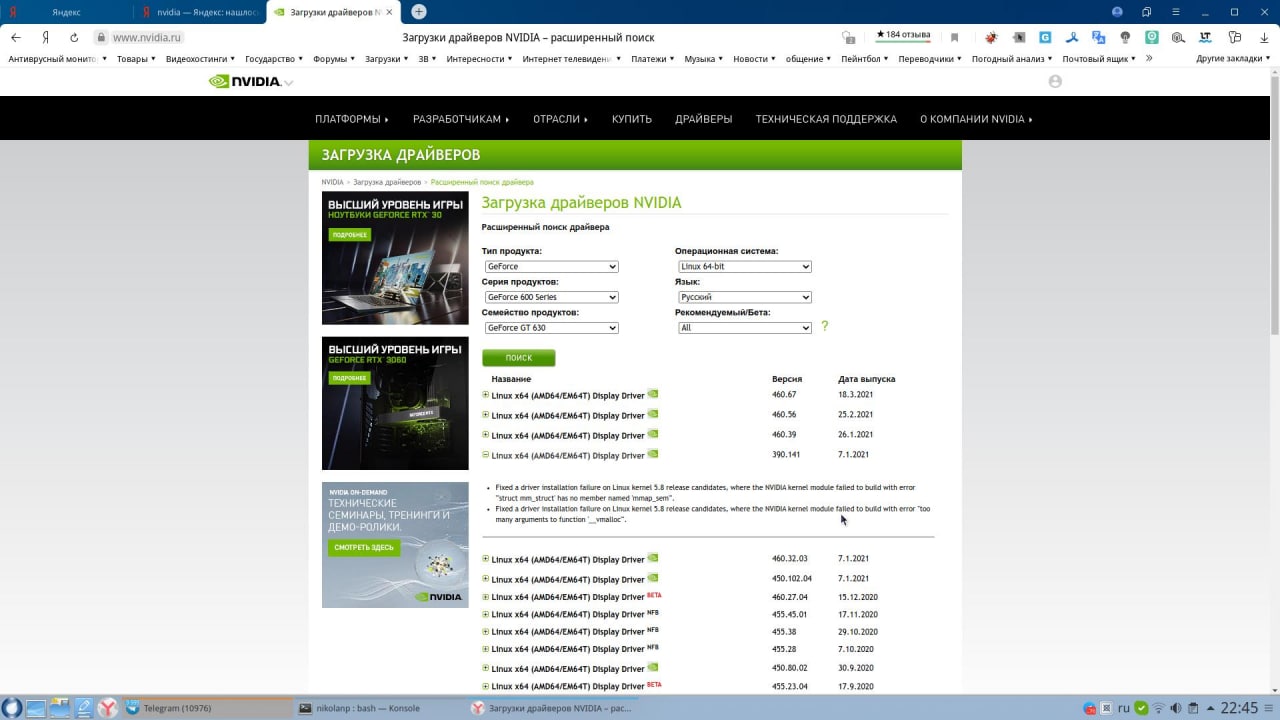Image resolution: width=1280 pixels, height=720 pixels.
Task: Click the green "Поиск" button
Action: coord(518,358)
